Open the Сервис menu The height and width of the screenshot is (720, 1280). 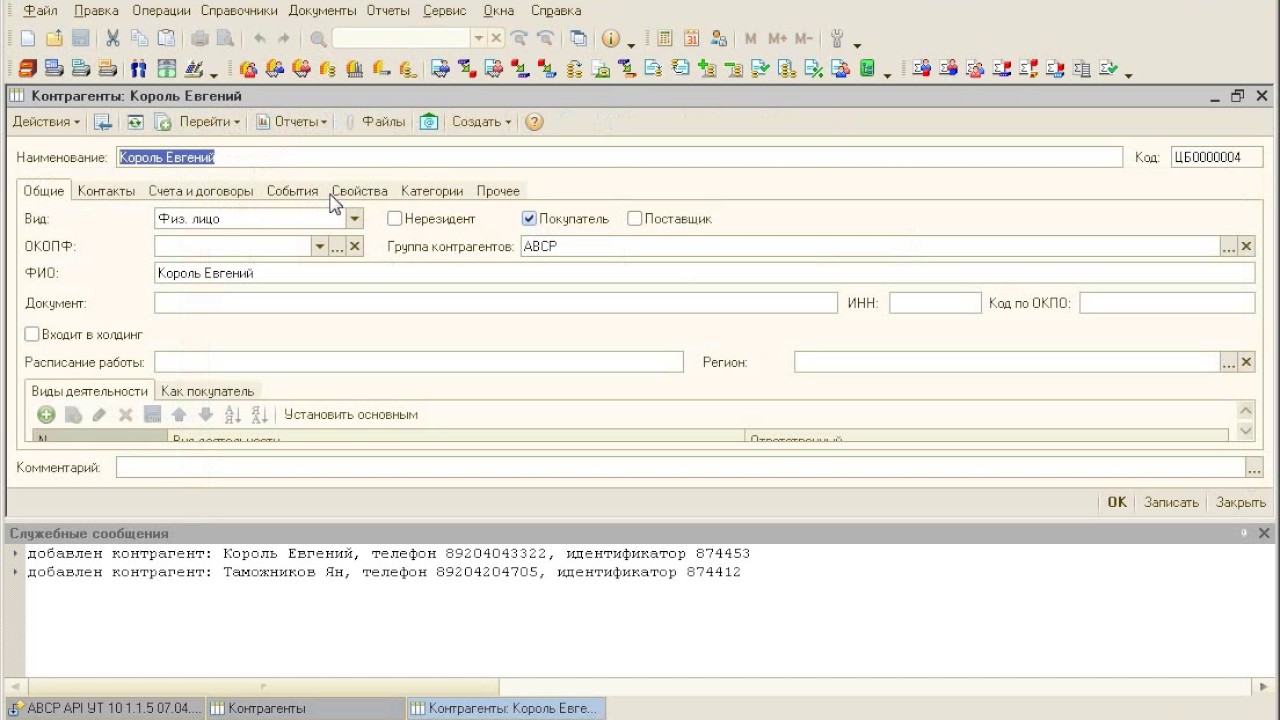[x=444, y=11]
